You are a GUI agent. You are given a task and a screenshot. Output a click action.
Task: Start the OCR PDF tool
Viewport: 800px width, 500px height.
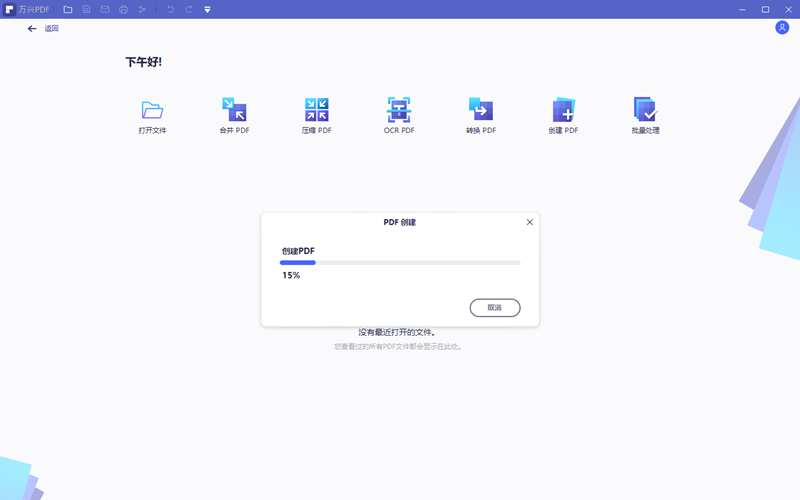coord(399,115)
